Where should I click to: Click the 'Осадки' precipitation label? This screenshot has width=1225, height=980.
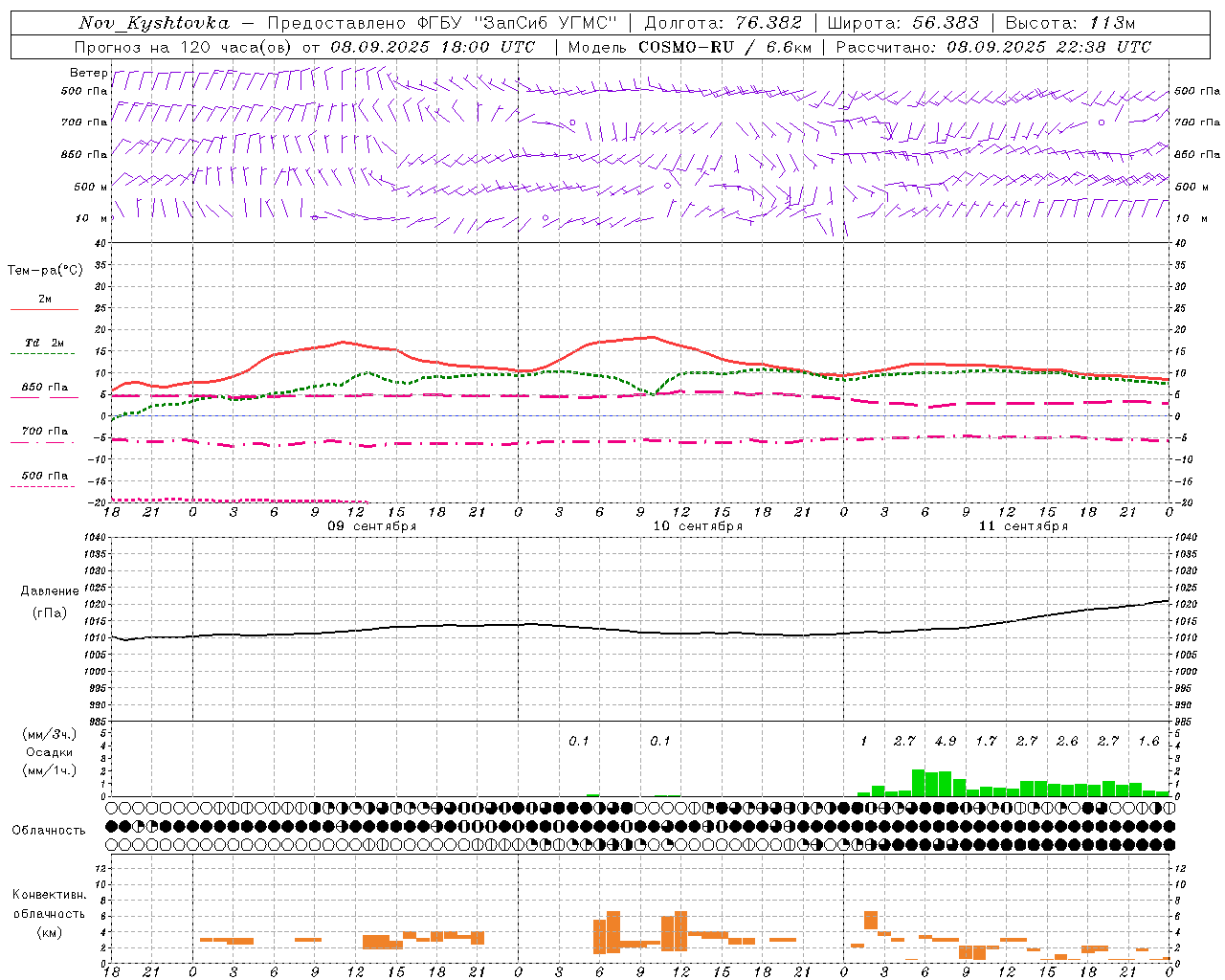[50, 752]
